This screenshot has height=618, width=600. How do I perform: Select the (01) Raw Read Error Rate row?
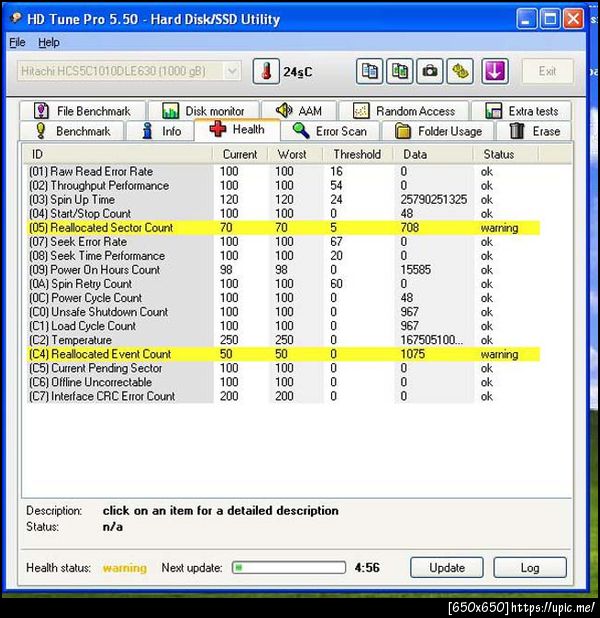coord(283,171)
